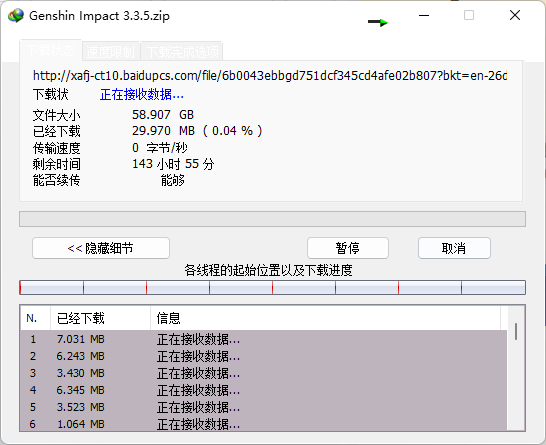Minimize the download window
The image size is (546, 445).
coord(424,15)
